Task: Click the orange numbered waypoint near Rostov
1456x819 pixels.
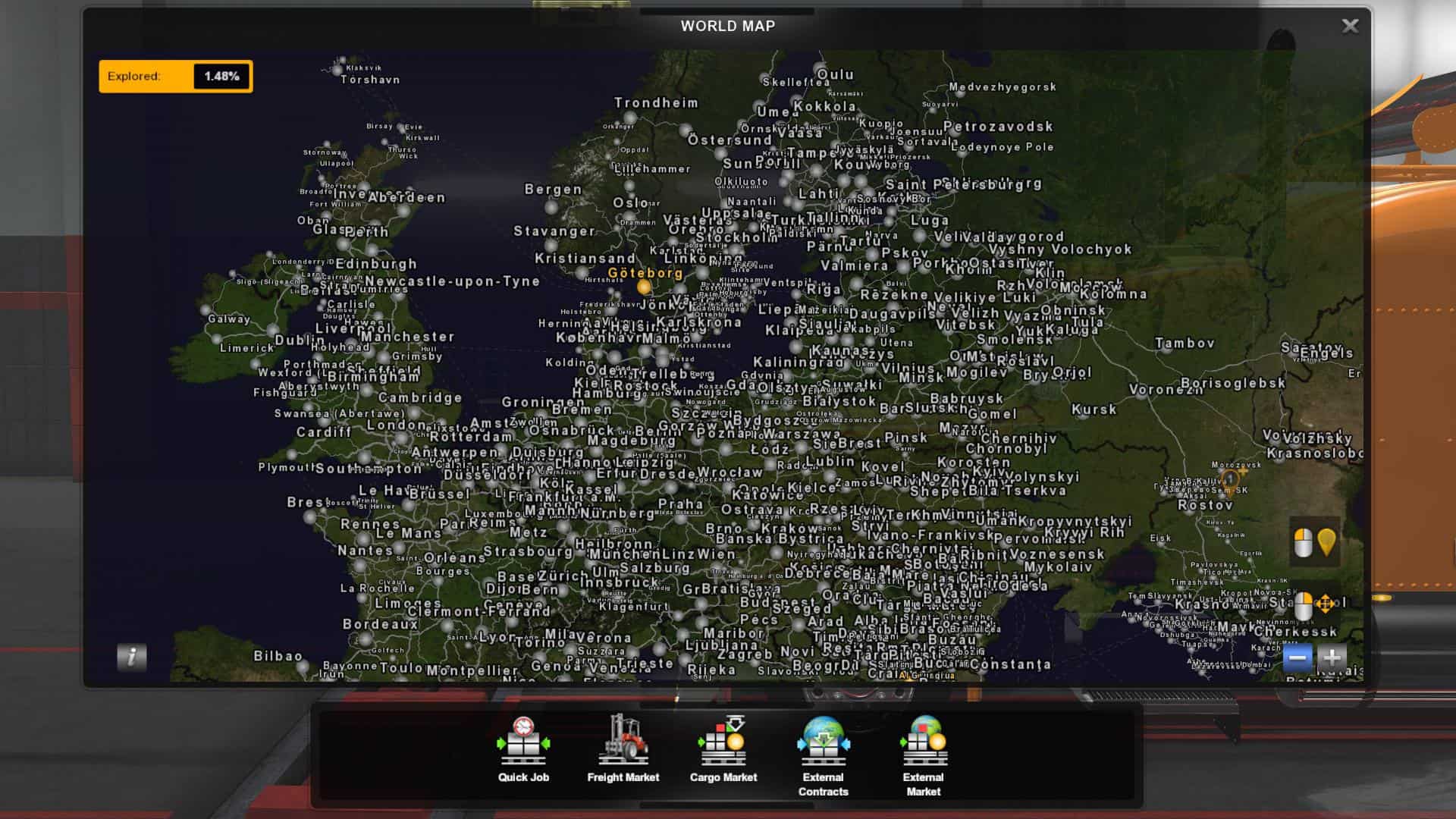Action: point(1230,479)
